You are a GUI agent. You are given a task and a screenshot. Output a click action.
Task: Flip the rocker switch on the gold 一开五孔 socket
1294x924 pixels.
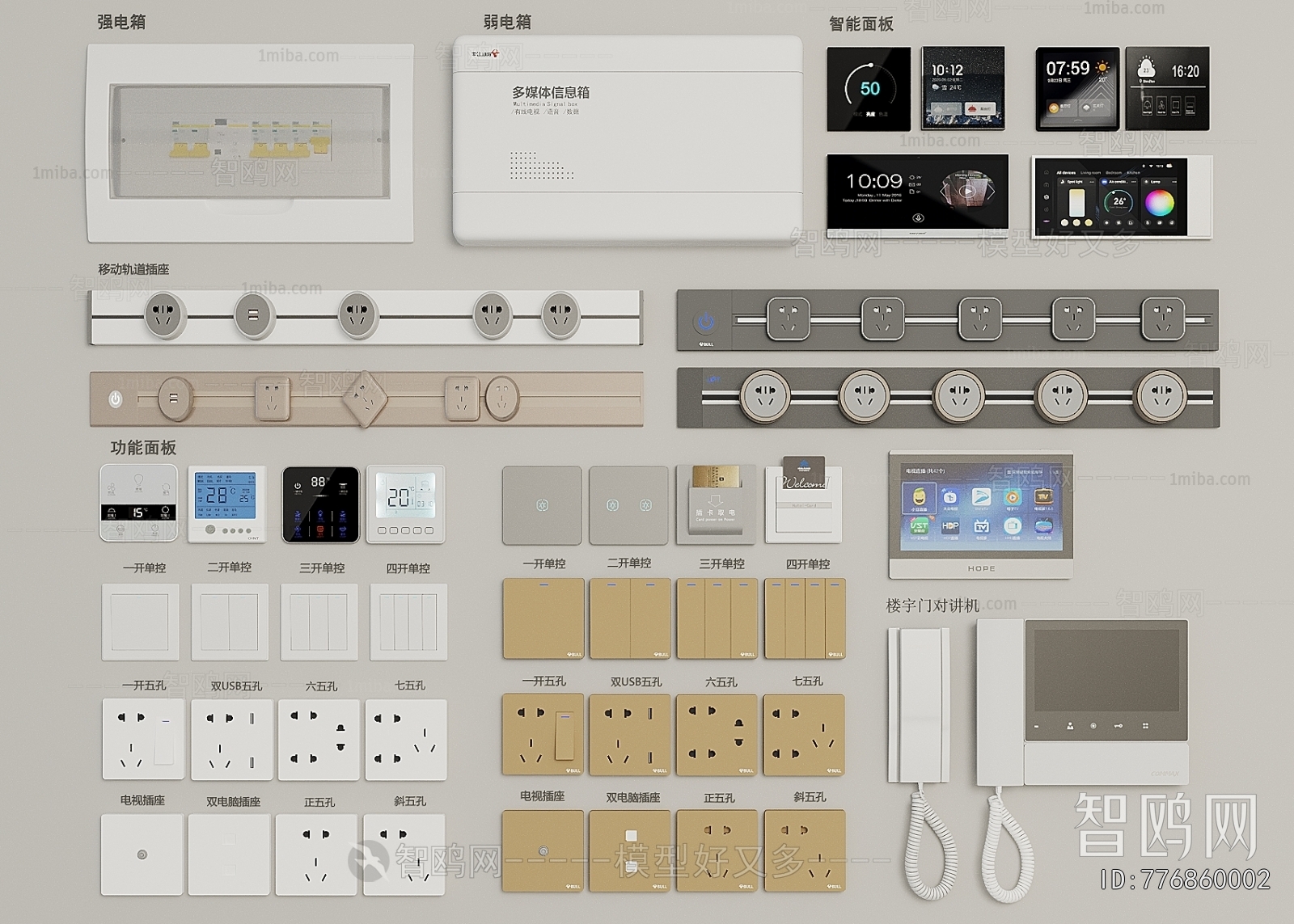coord(564,736)
